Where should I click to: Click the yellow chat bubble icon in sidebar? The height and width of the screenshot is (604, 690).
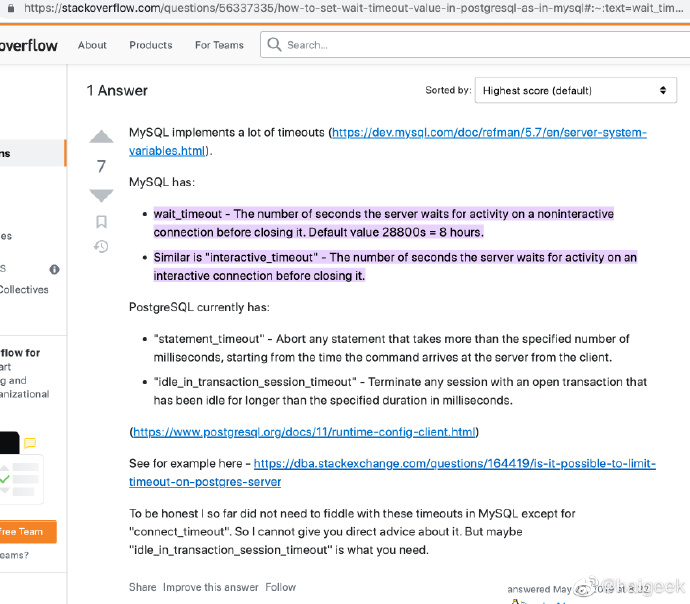30,443
